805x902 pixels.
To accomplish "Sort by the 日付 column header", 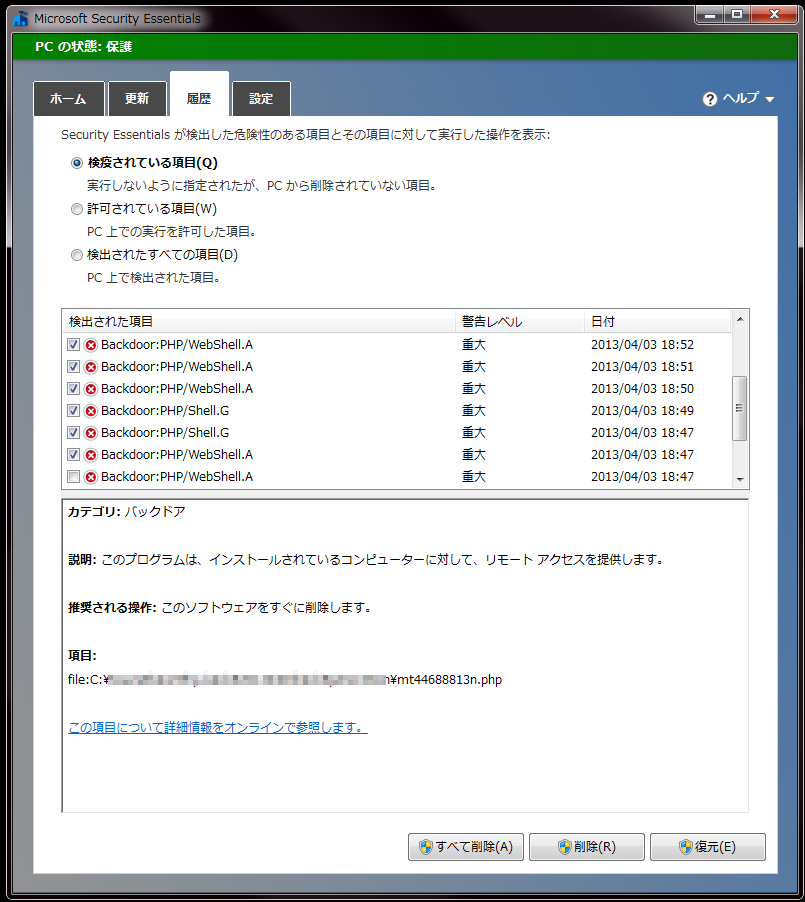I will (x=658, y=322).
